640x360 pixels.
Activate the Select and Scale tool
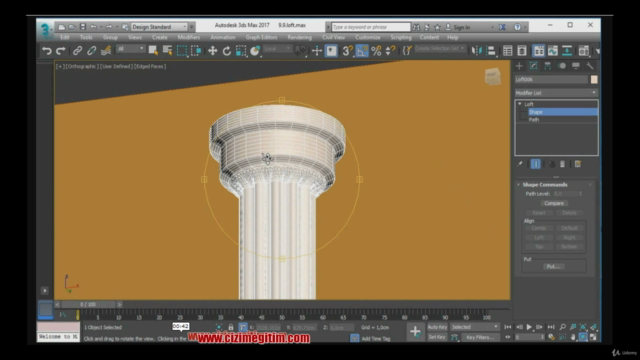(241, 51)
